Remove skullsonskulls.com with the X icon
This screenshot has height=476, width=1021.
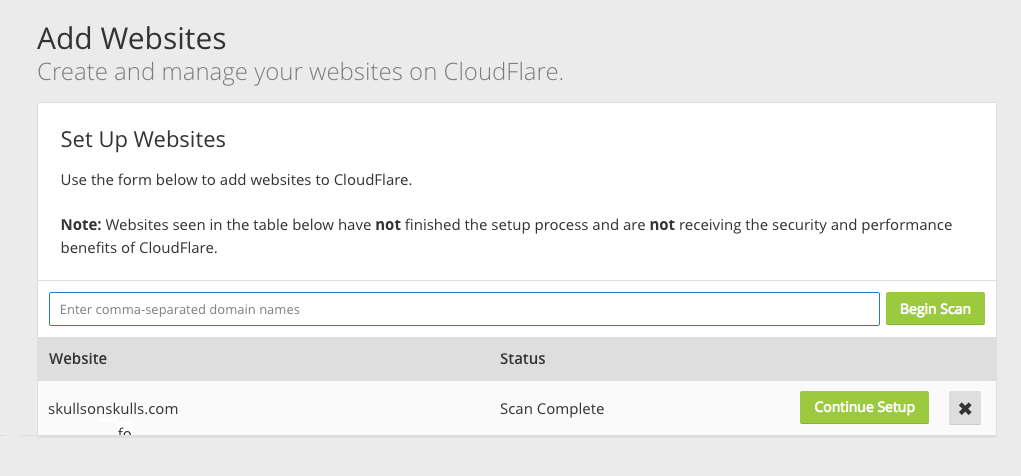tap(965, 408)
